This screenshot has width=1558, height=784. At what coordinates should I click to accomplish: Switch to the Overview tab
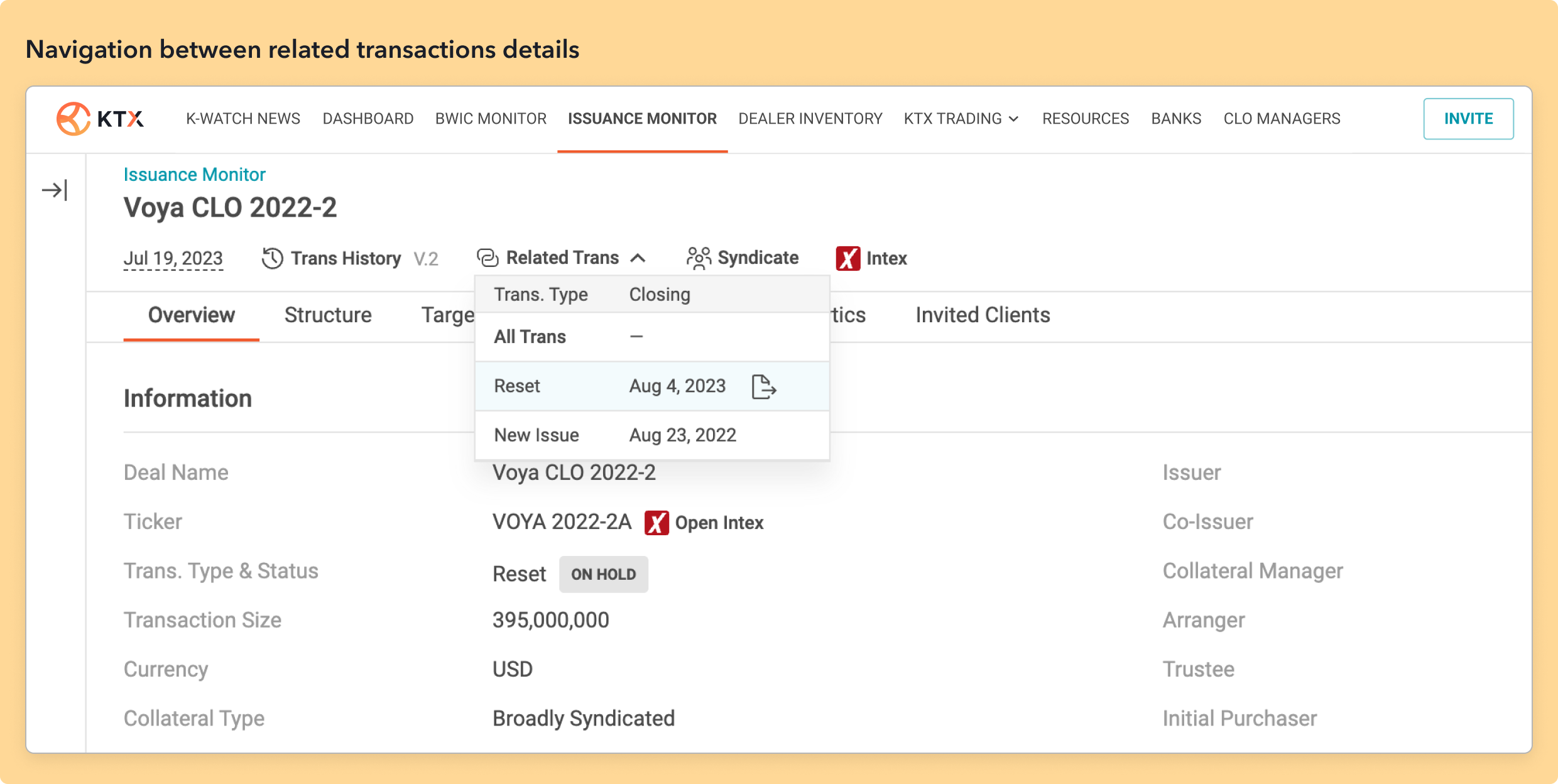pyautogui.click(x=192, y=315)
